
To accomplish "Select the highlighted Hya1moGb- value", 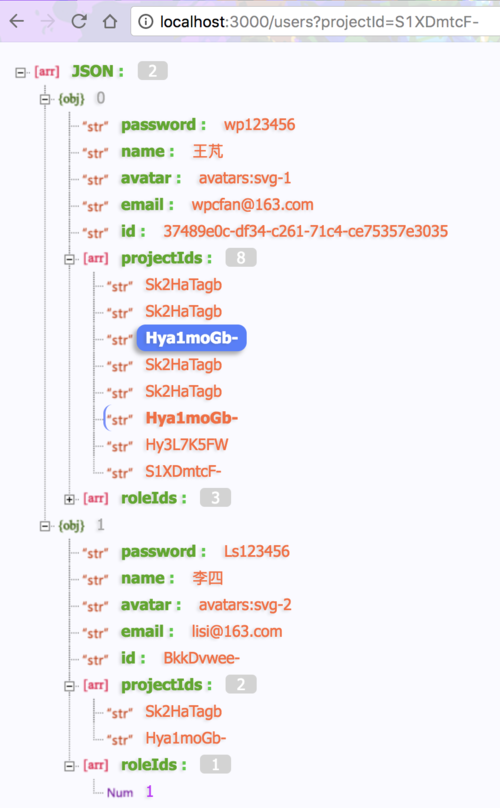I will (x=191, y=338).
